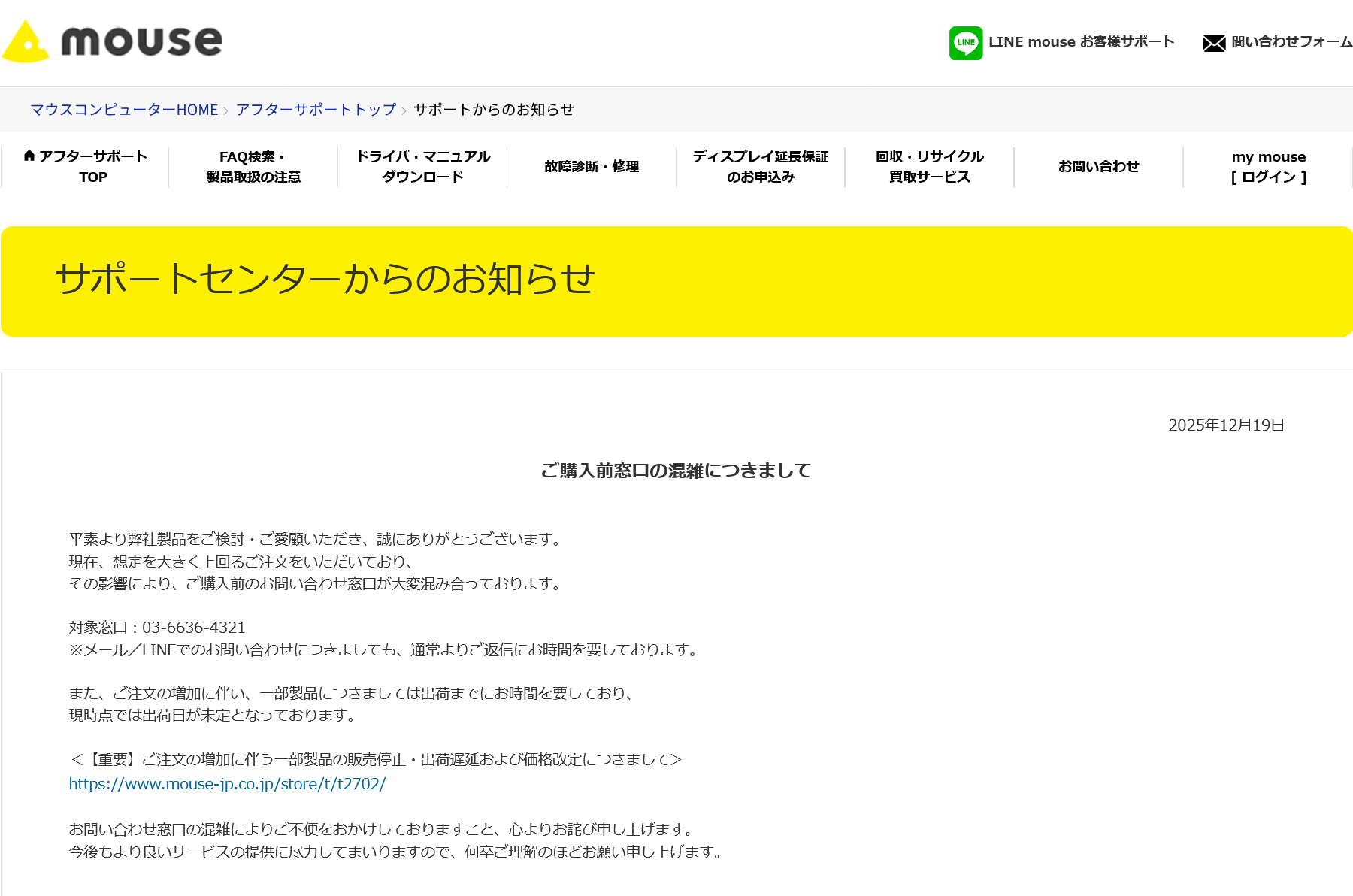
Task: Click the 03-6636-4321 phone number text
Action: (x=194, y=628)
